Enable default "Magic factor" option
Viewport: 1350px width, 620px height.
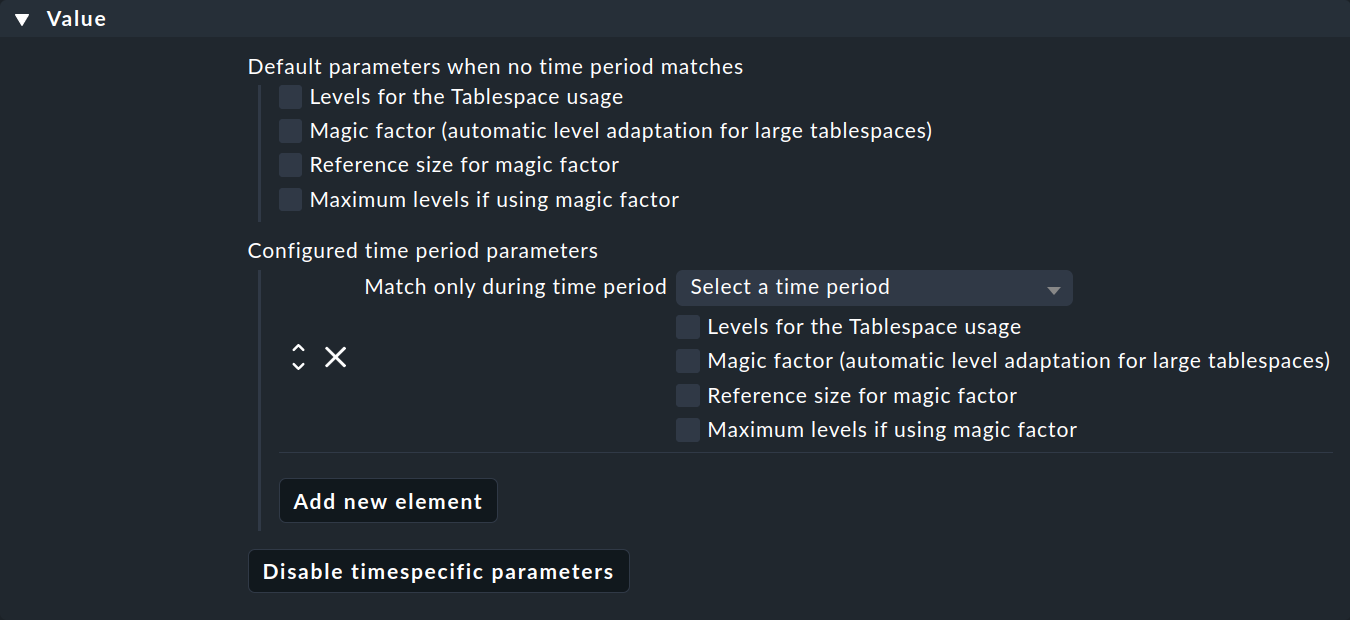pyautogui.click(x=289, y=130)
